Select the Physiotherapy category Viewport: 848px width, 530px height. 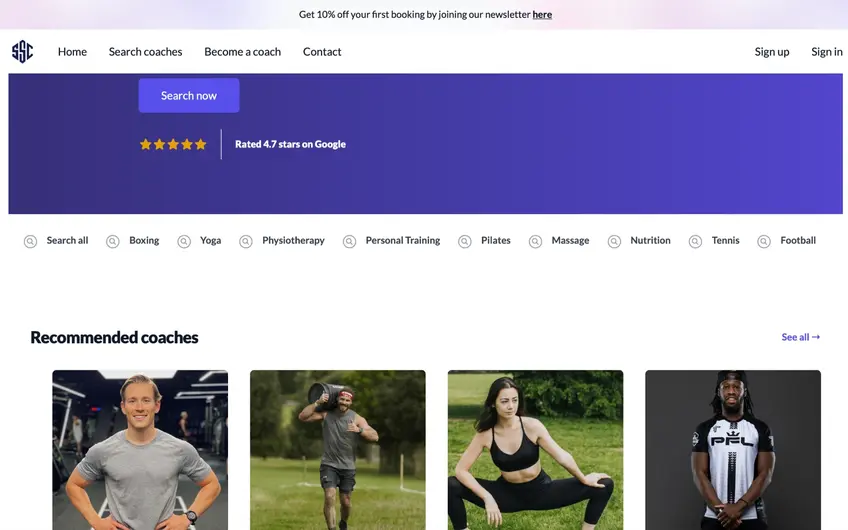point(293,240)
